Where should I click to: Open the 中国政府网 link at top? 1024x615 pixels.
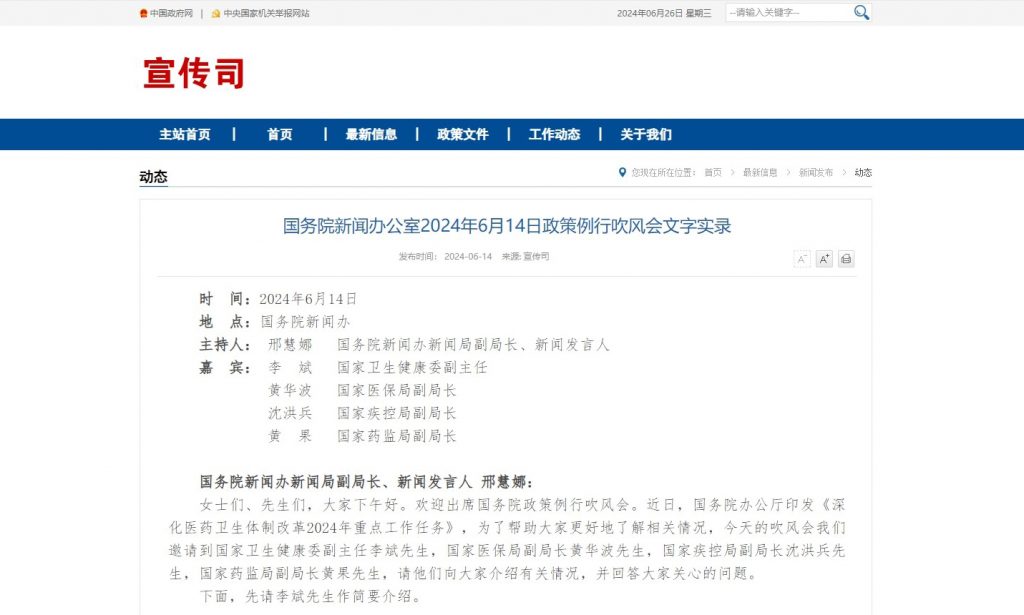171,13
